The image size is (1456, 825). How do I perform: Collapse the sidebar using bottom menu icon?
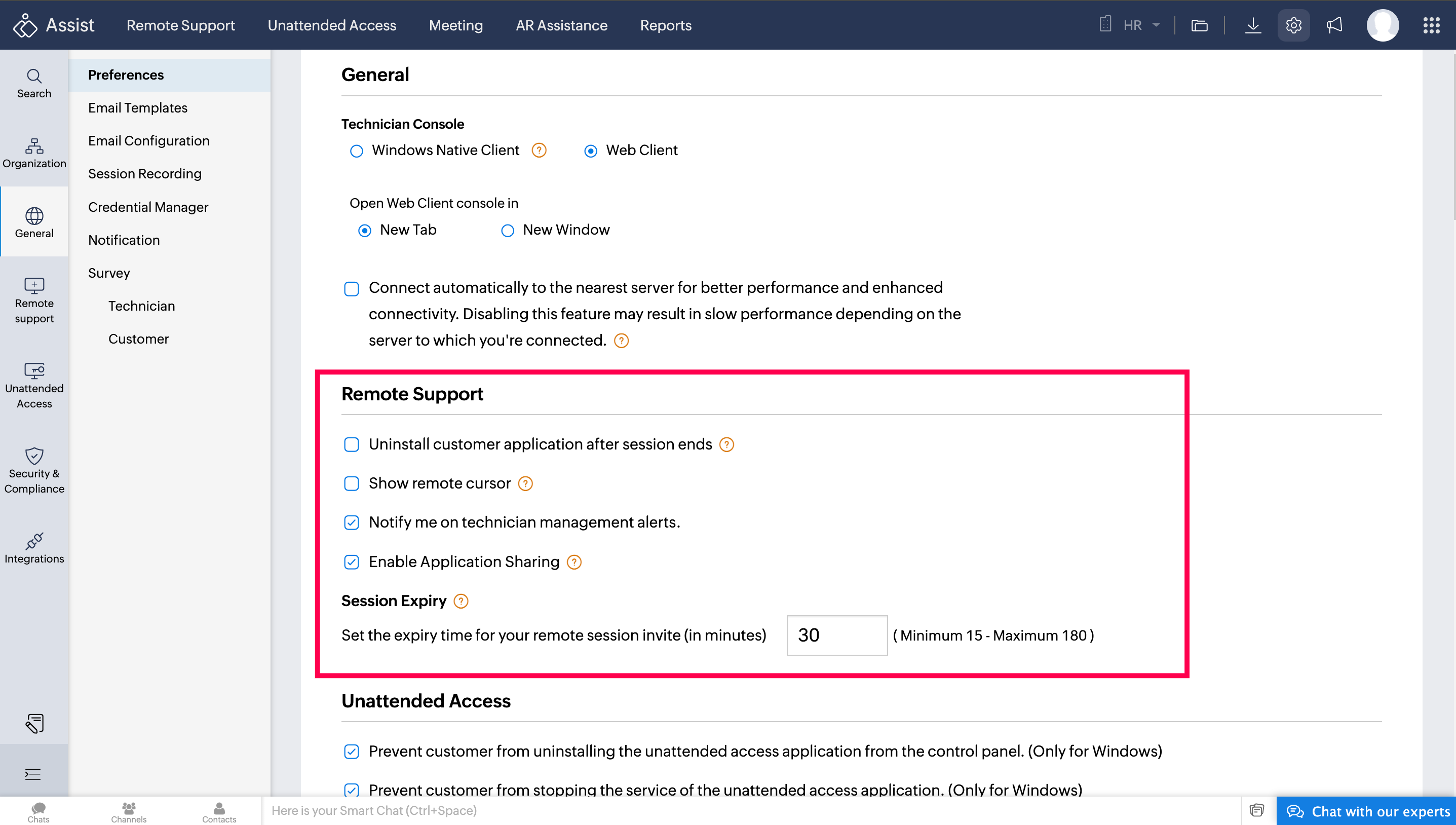(33, 773)
